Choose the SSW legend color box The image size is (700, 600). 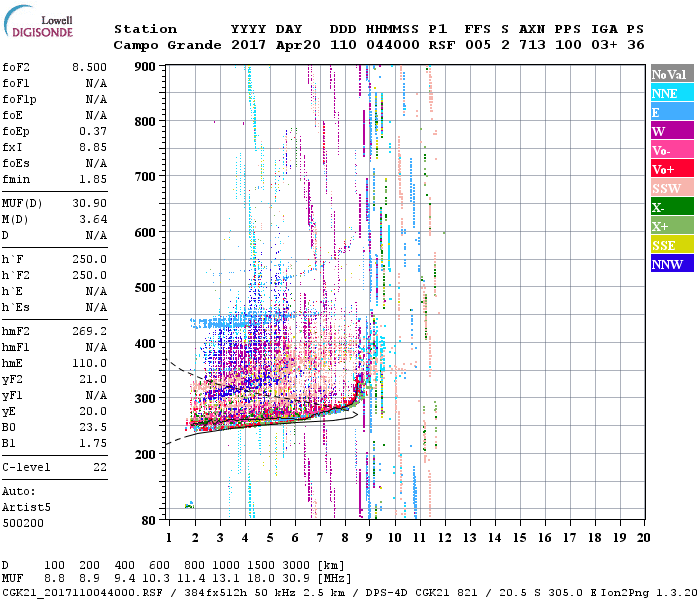pos(672,188)
